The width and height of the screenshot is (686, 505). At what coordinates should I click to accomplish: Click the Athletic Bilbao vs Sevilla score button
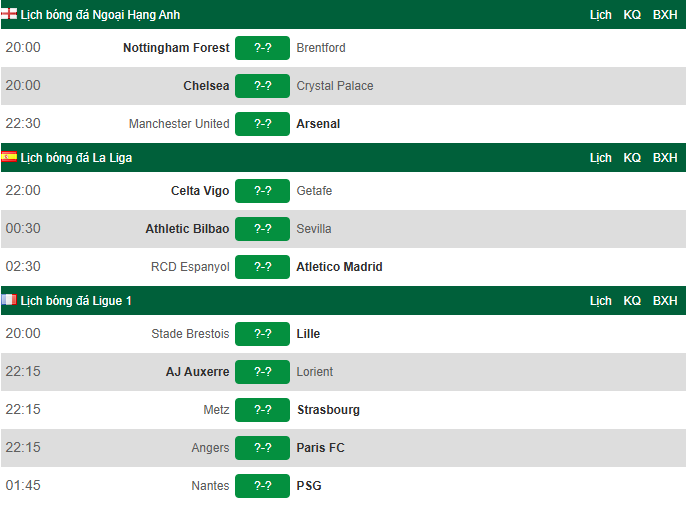point(262,229)
